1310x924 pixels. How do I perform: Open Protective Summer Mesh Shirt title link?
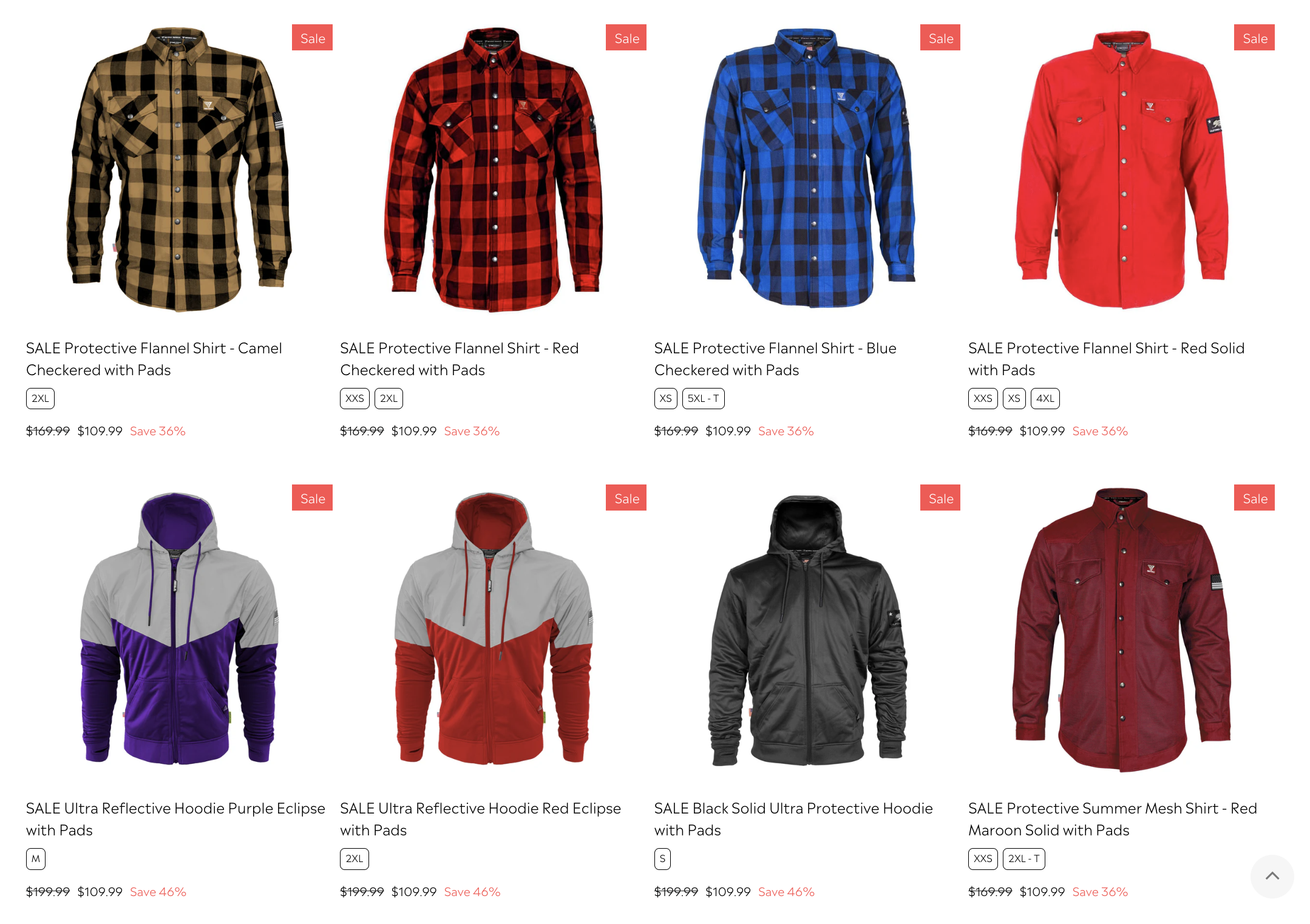click(x=1112, y=819)
